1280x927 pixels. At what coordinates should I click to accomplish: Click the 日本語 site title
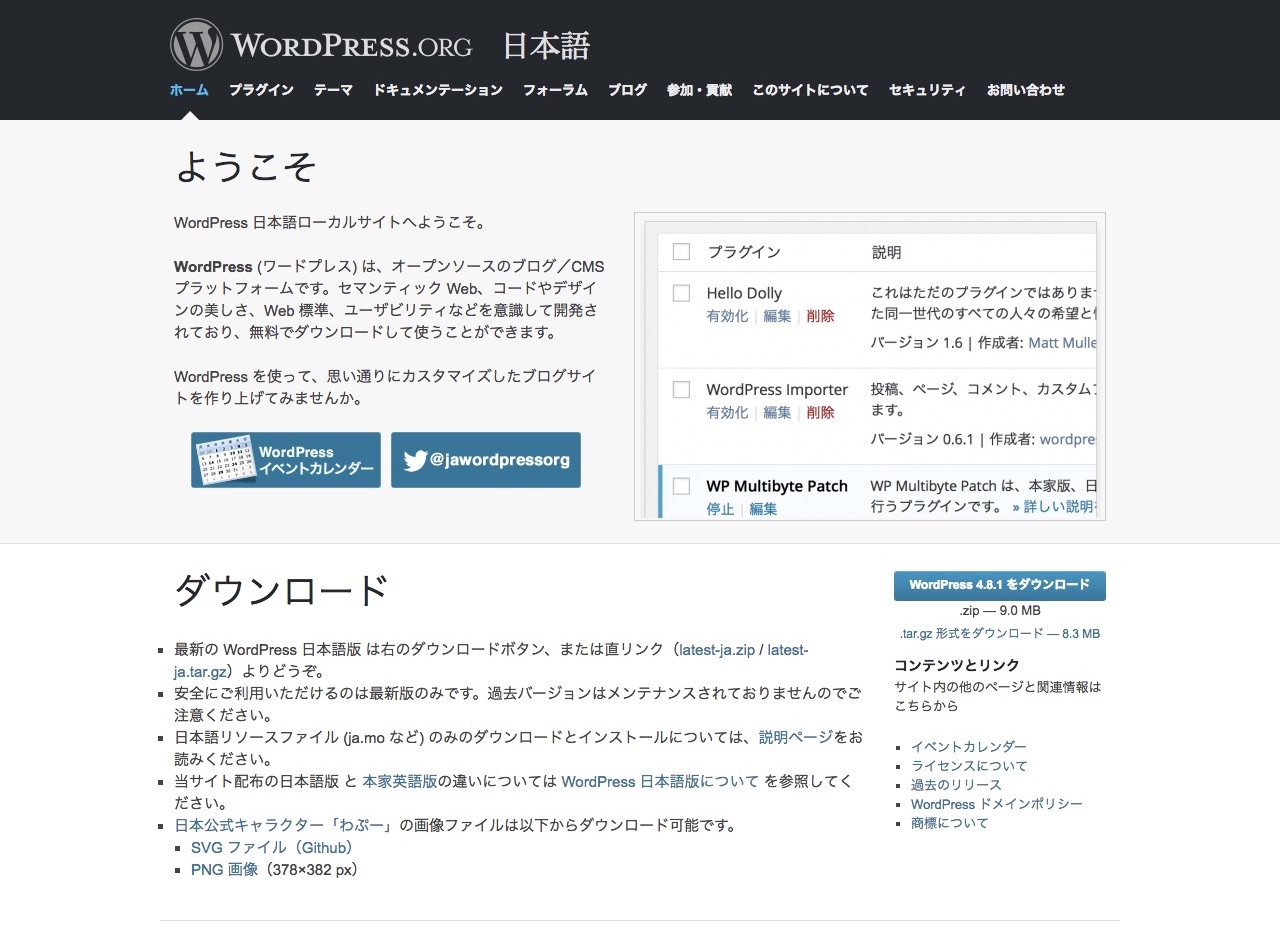[546, 46]
